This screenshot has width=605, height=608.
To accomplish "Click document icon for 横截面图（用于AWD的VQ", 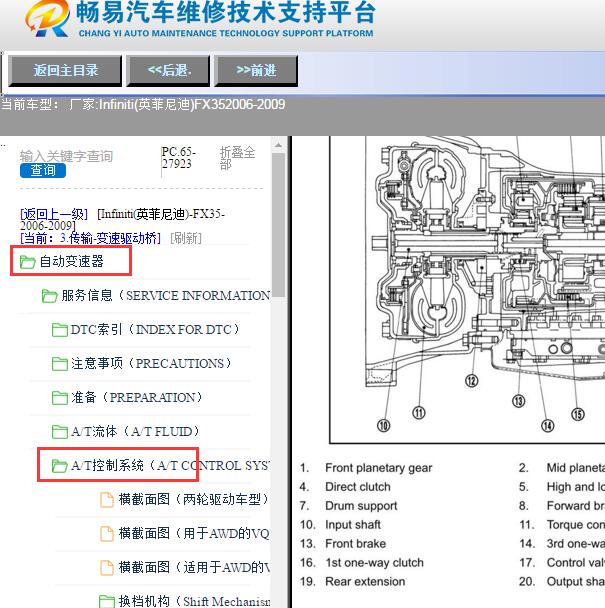I will pos(107,534).
